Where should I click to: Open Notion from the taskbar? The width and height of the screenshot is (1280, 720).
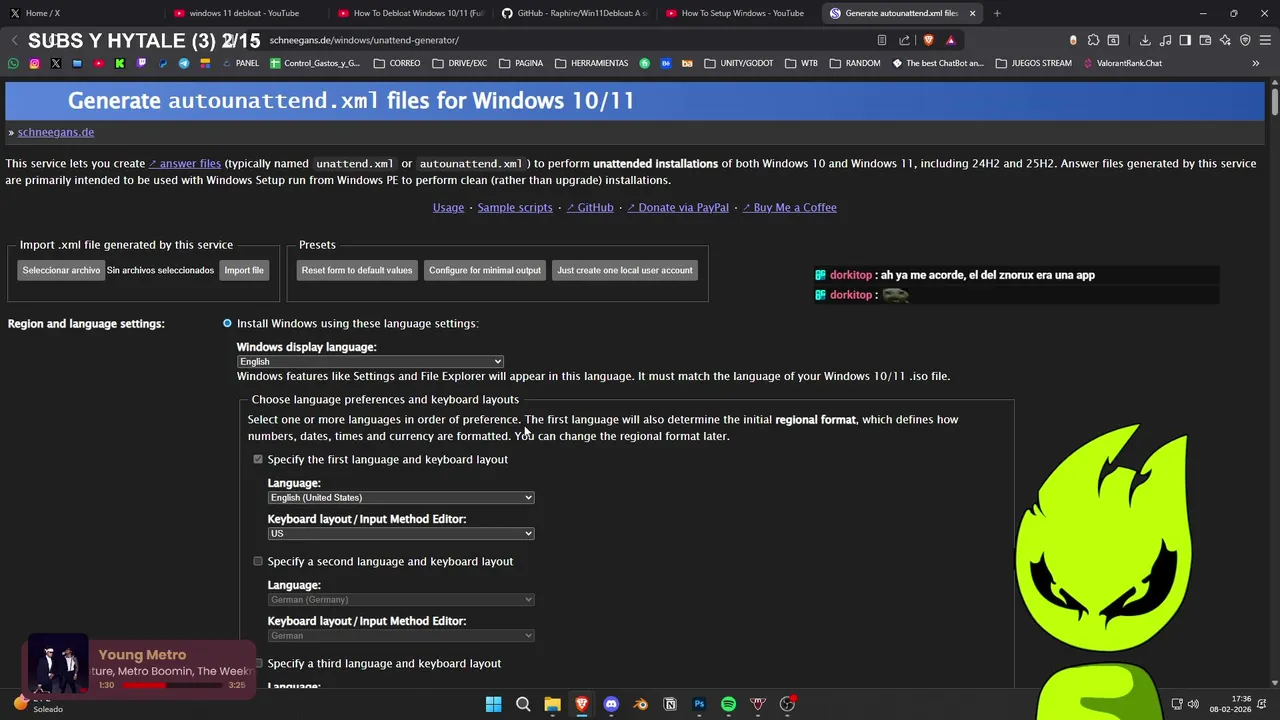pos(670,704)
